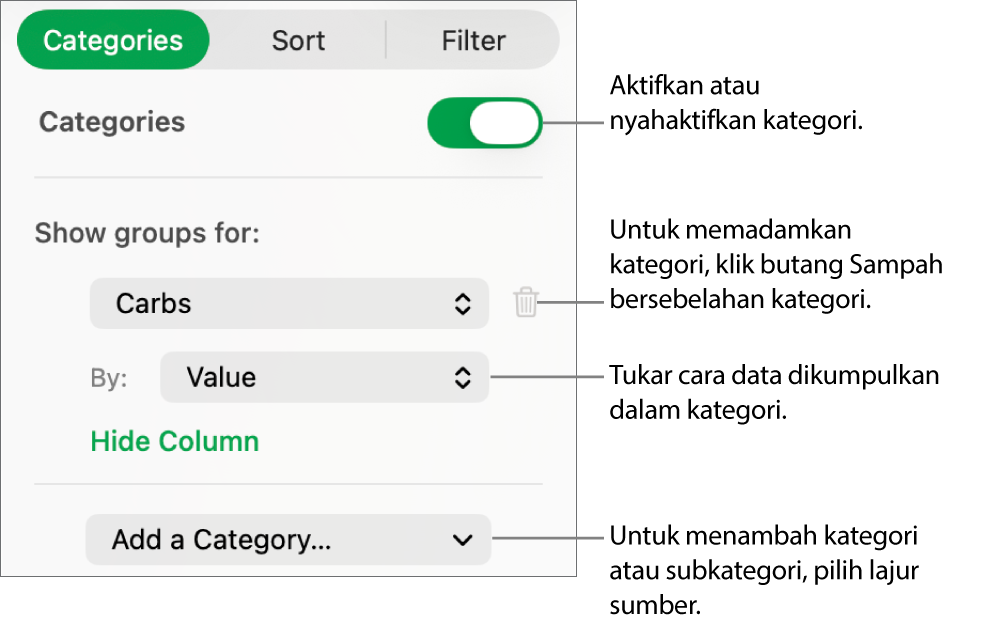The width and height of the screenshot is (999, 625).
Task: Click the chevron on Add a Category
Action: tap(462, 540)
